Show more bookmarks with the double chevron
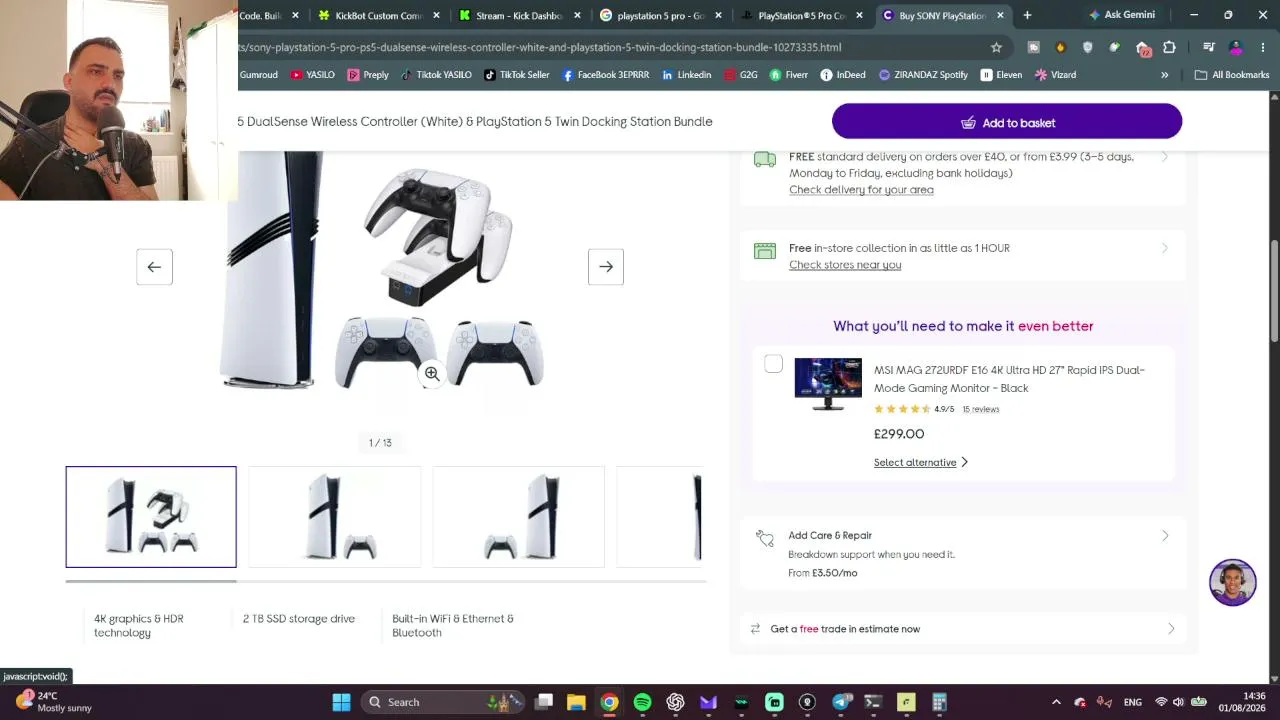This screenshot has width=1280, height=720. point(1164,75)
